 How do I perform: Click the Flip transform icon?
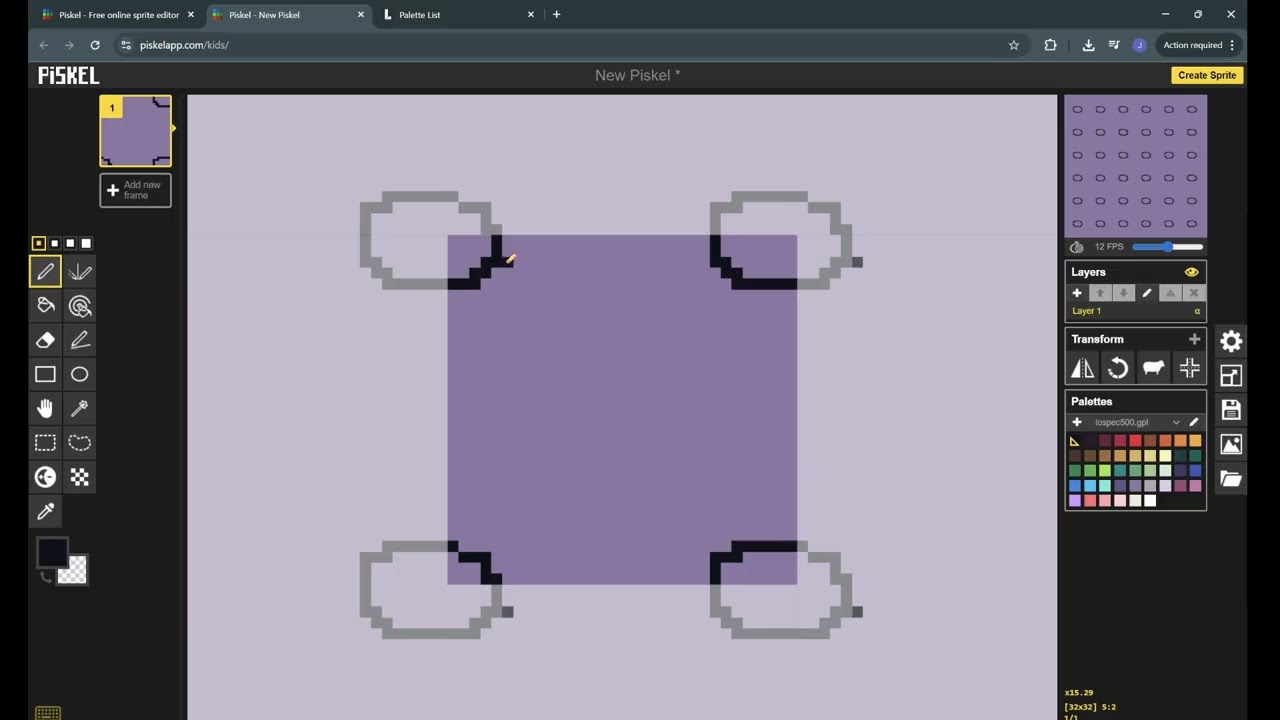point(1082,368)
